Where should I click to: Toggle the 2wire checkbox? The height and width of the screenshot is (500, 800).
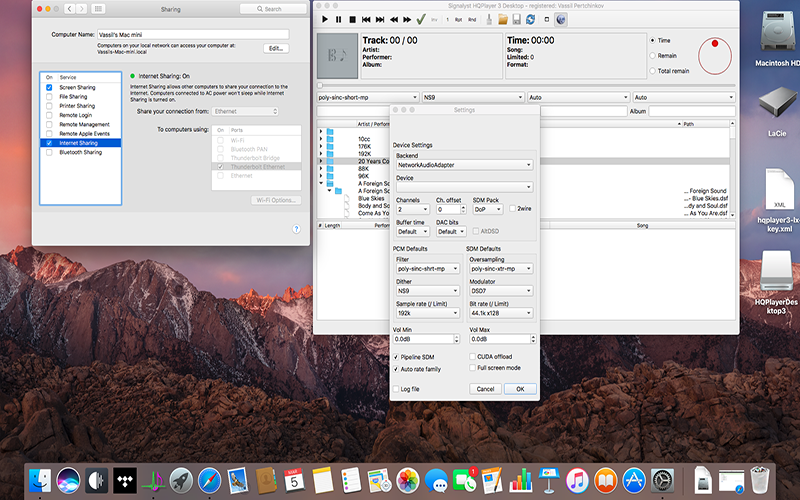pyautogui.click(x=513, y=209)
